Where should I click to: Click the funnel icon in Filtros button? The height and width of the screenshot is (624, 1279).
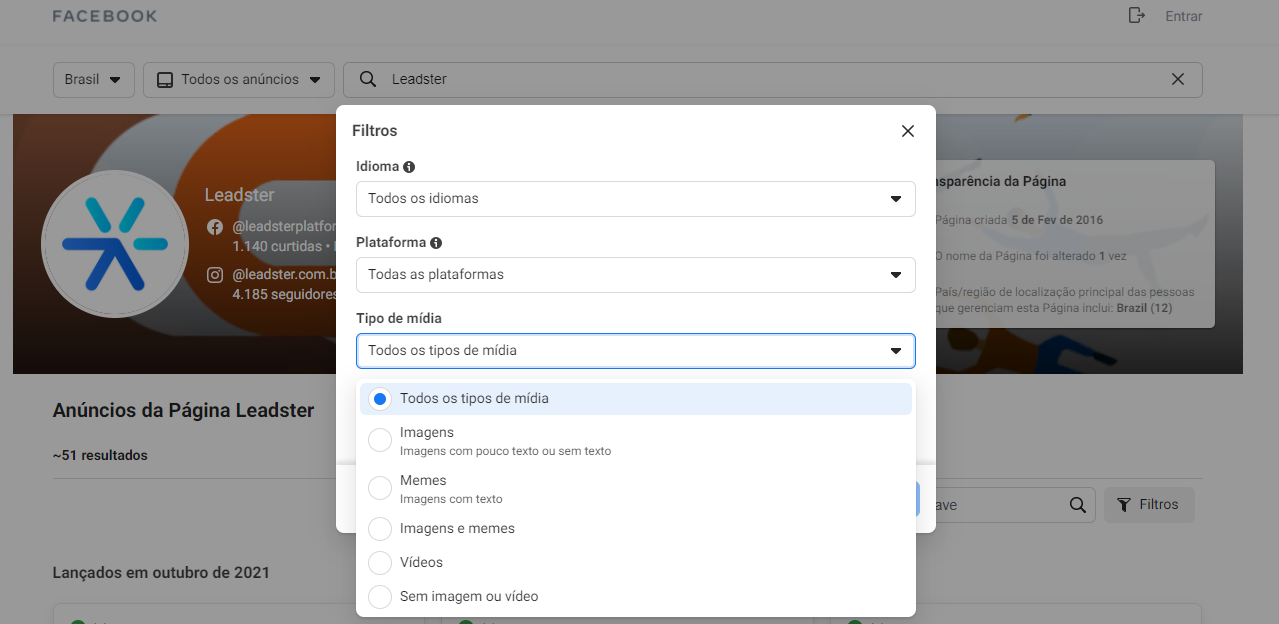pos(1124,504)
